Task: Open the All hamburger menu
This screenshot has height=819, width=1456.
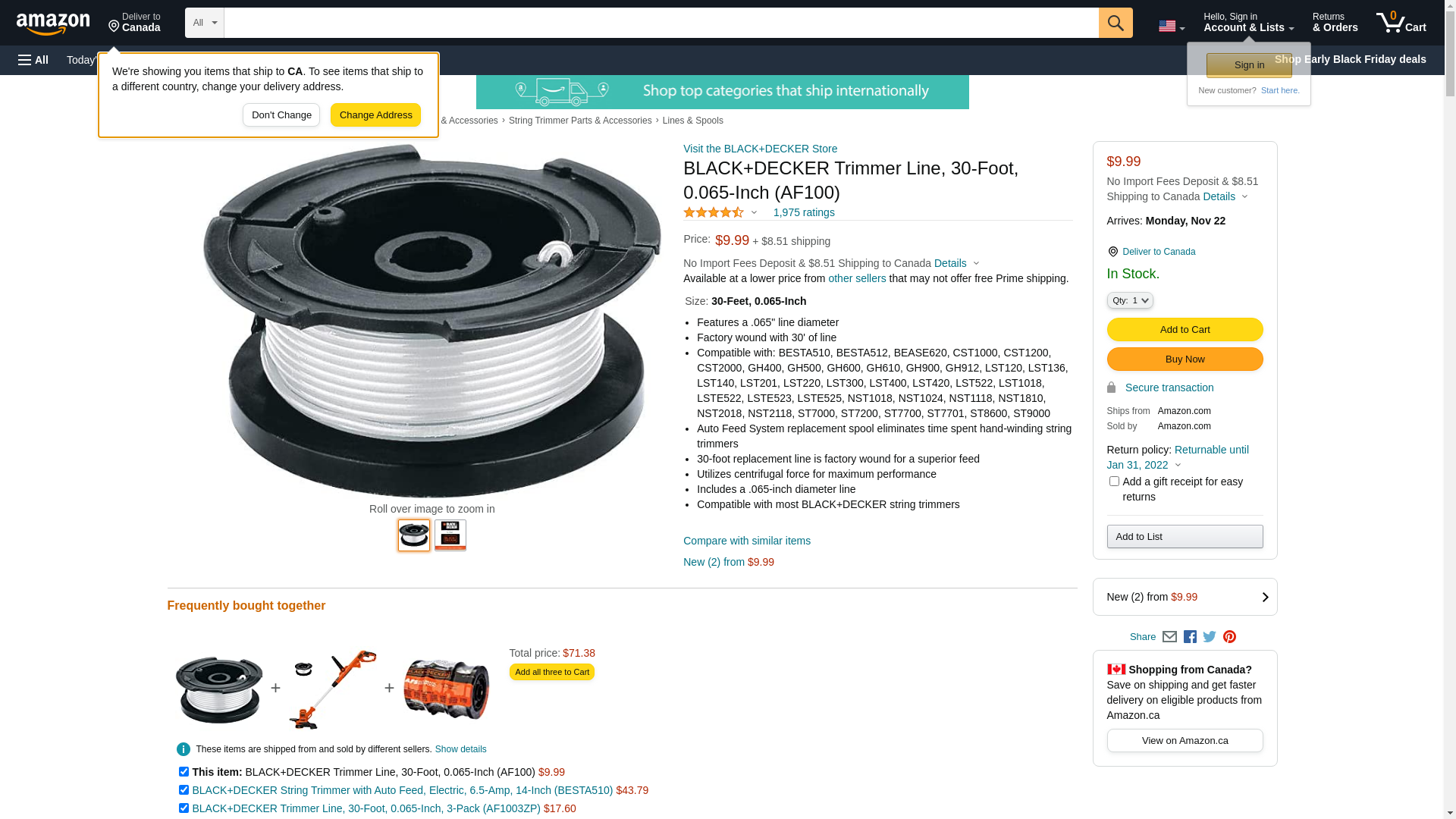Action: click(33, 60)
